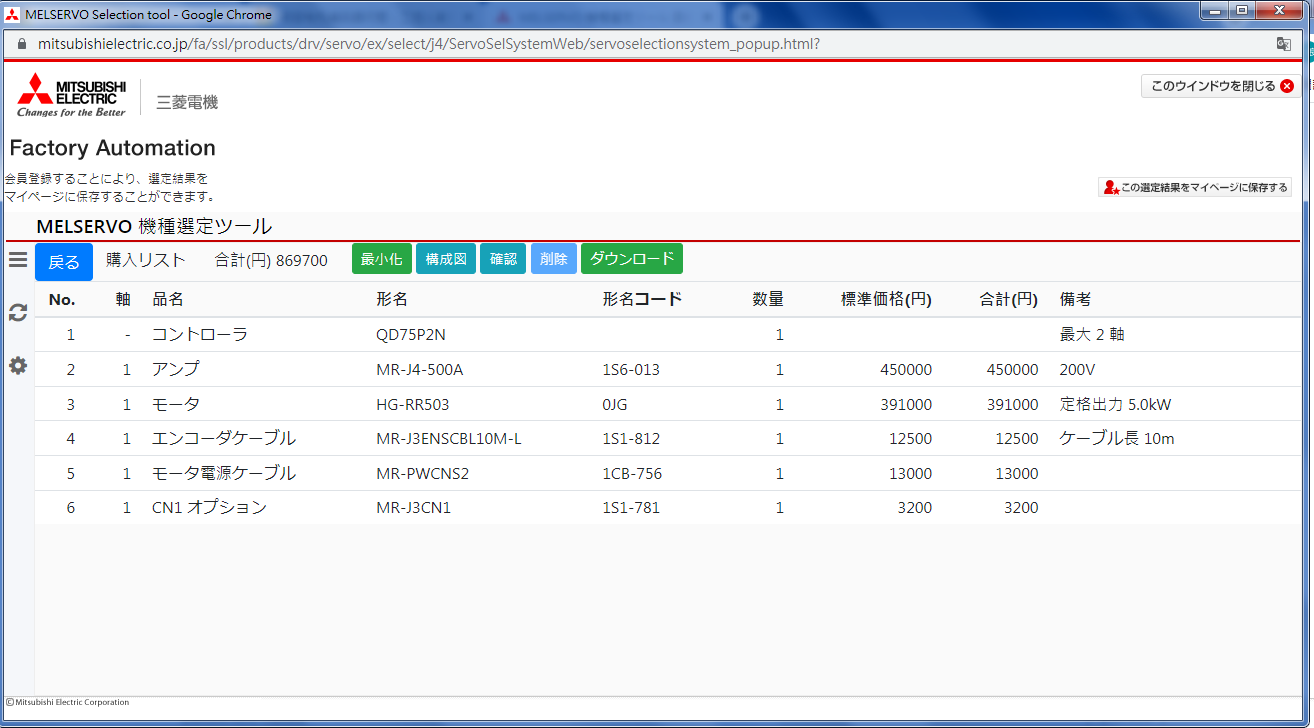Click the MR-J3ENSCBL10M-L encoder cable entry

[x=449, y=439]
